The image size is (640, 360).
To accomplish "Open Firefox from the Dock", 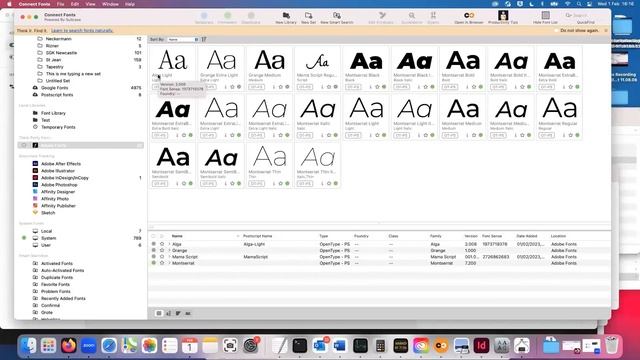I will pyautogui.click(x=69, y=346).
